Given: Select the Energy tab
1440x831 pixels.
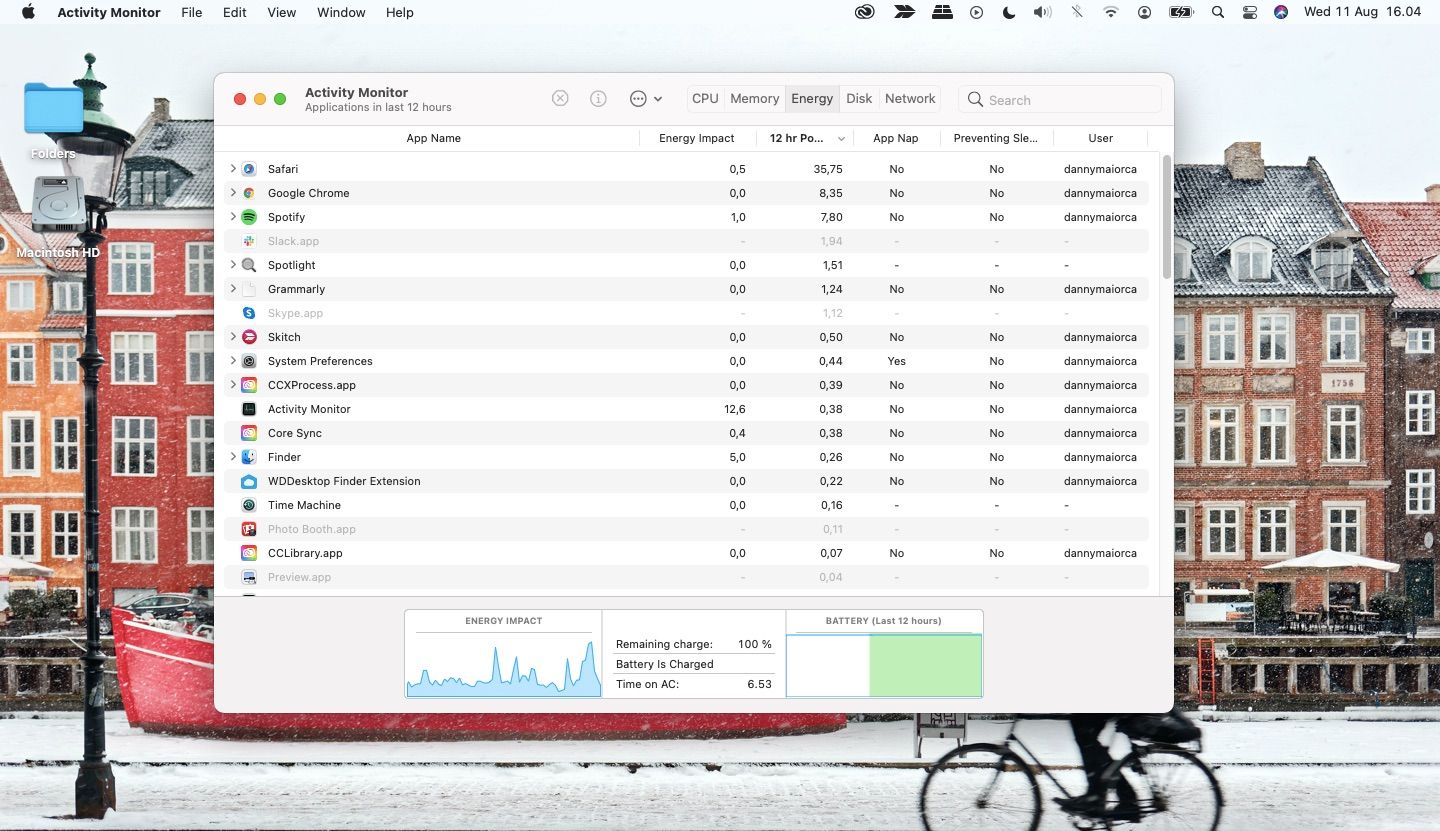Looking at the screenshot, I should pos(812,98).
